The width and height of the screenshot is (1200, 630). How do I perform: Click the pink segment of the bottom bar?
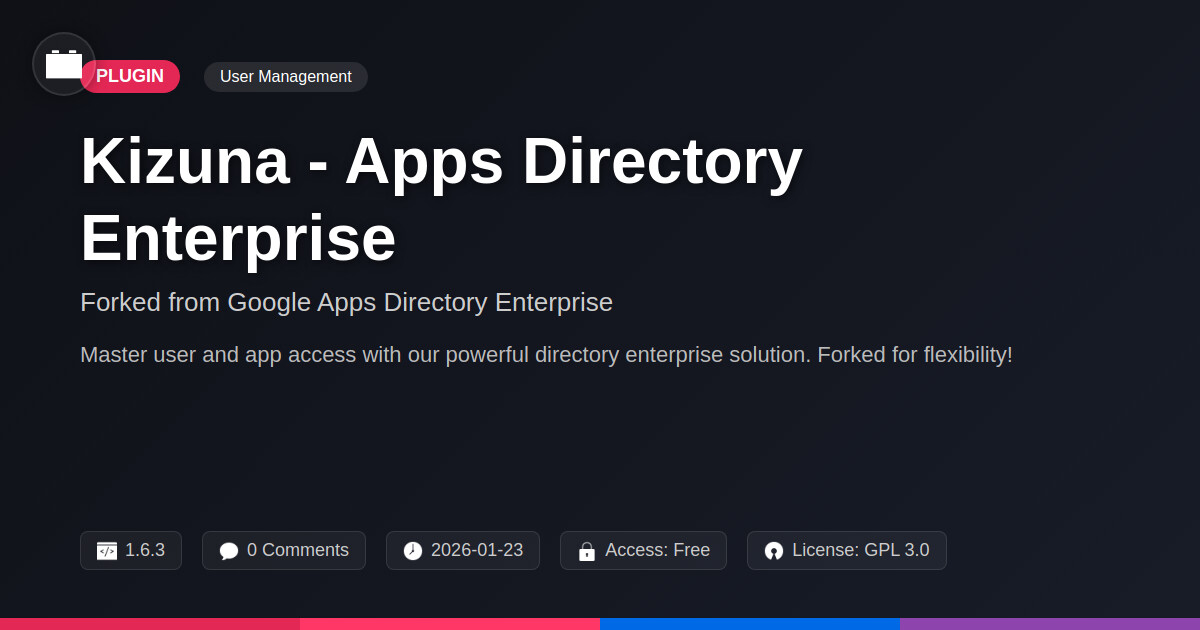pyautogui.click(x=450, y=623)
